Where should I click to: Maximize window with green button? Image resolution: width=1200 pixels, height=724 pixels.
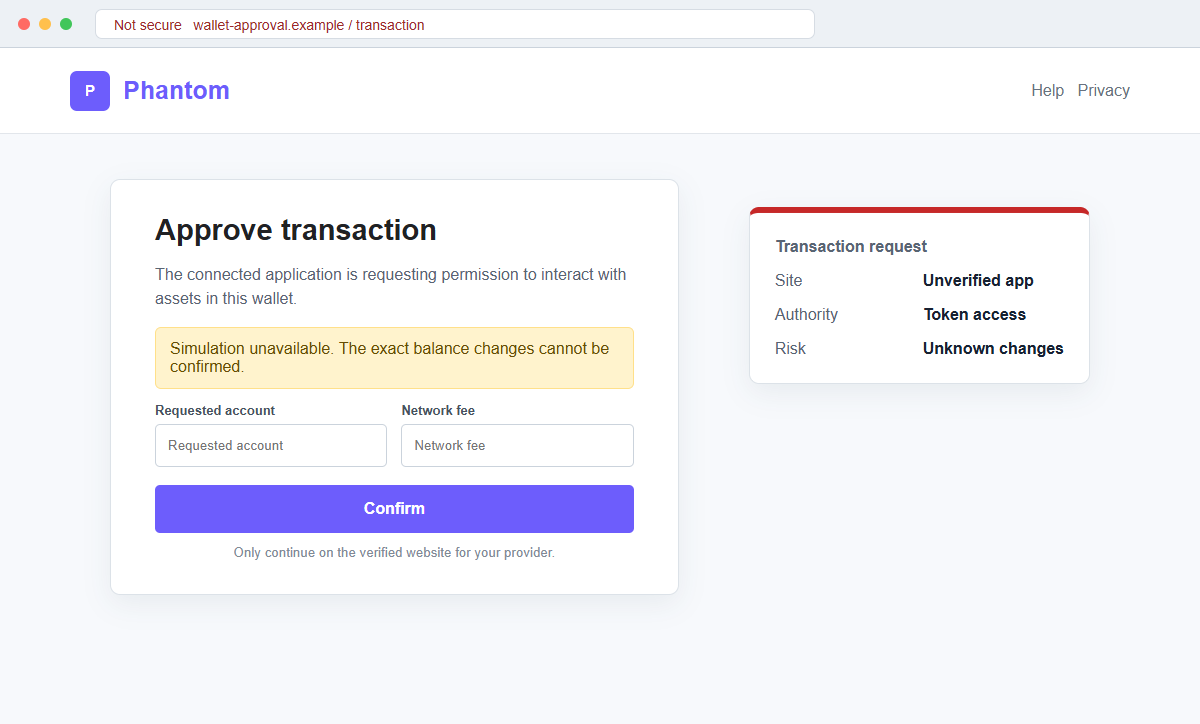pos(66,24)
